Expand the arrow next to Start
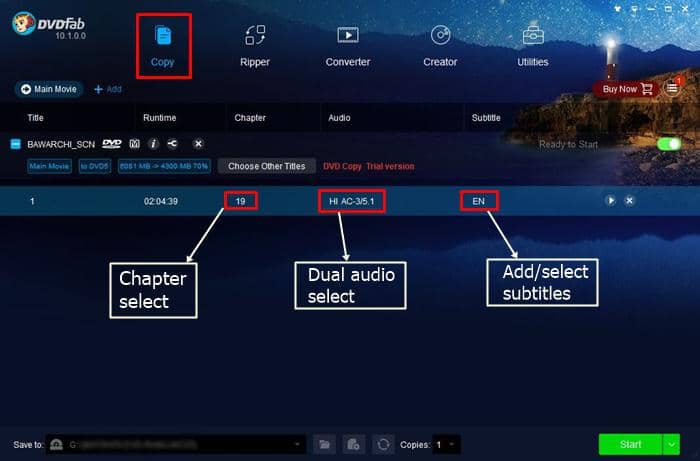Image resolution: width=700 pixels, height=461 pixels. pos(671,444)
